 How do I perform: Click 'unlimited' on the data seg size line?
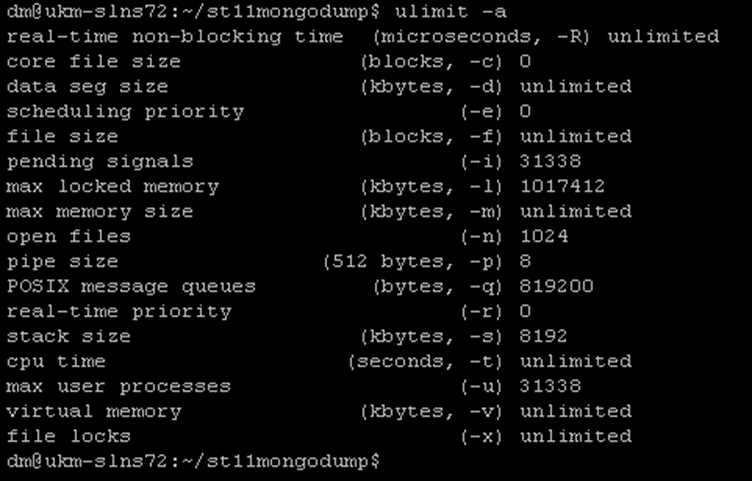pos(576,87)
